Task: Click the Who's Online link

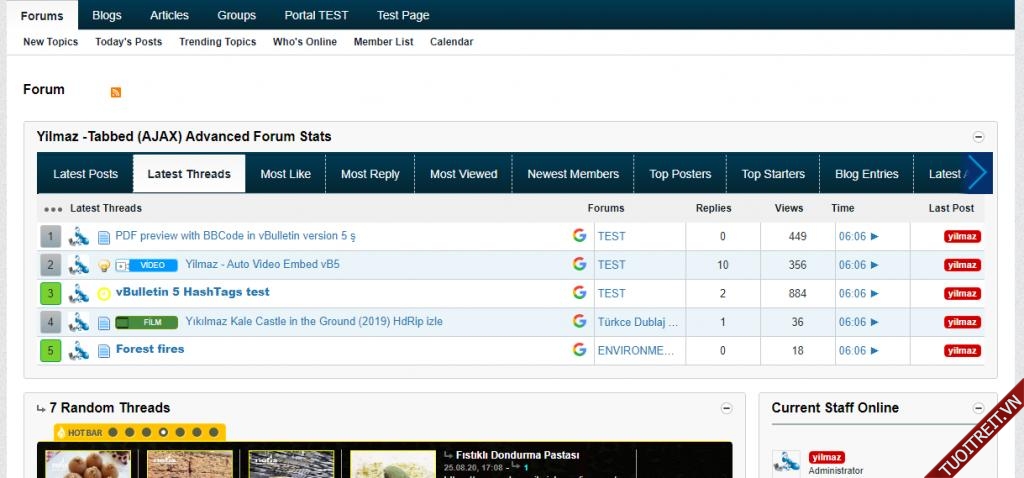Action: coord(304,42)
